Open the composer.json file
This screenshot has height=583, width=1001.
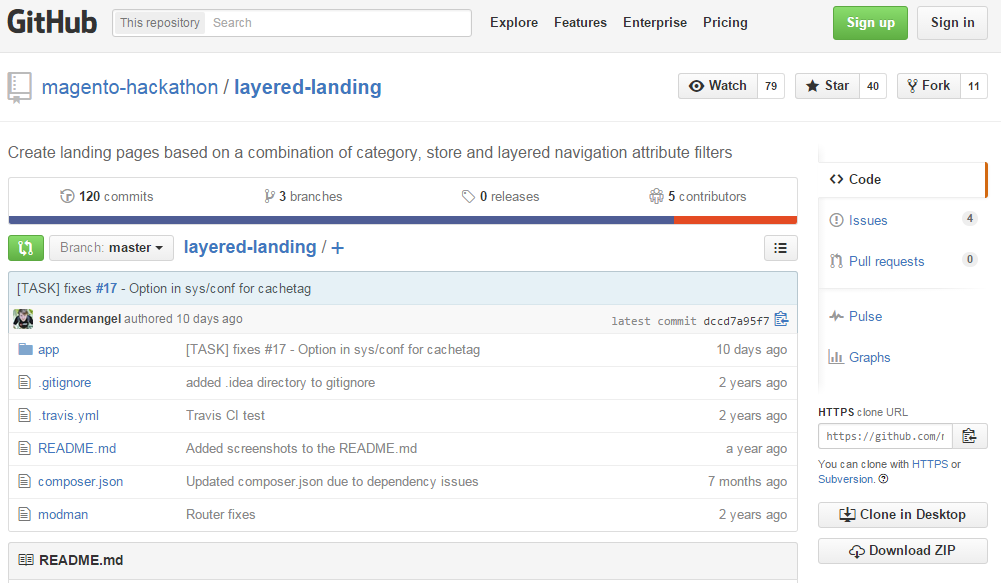[x=80, y=482]
